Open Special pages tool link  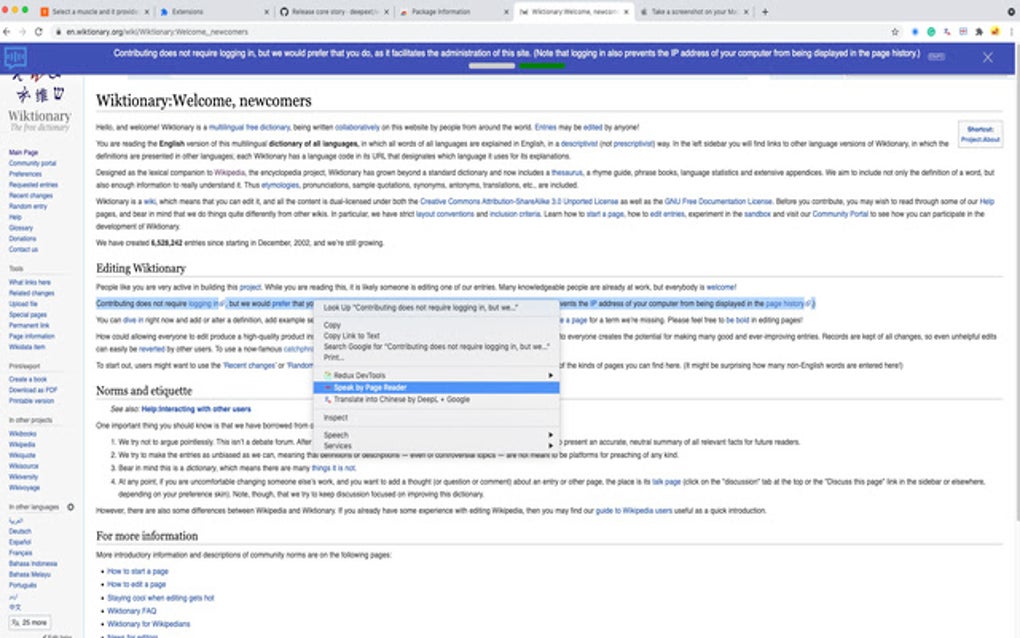pyautogui.click(x=27, y=315)
